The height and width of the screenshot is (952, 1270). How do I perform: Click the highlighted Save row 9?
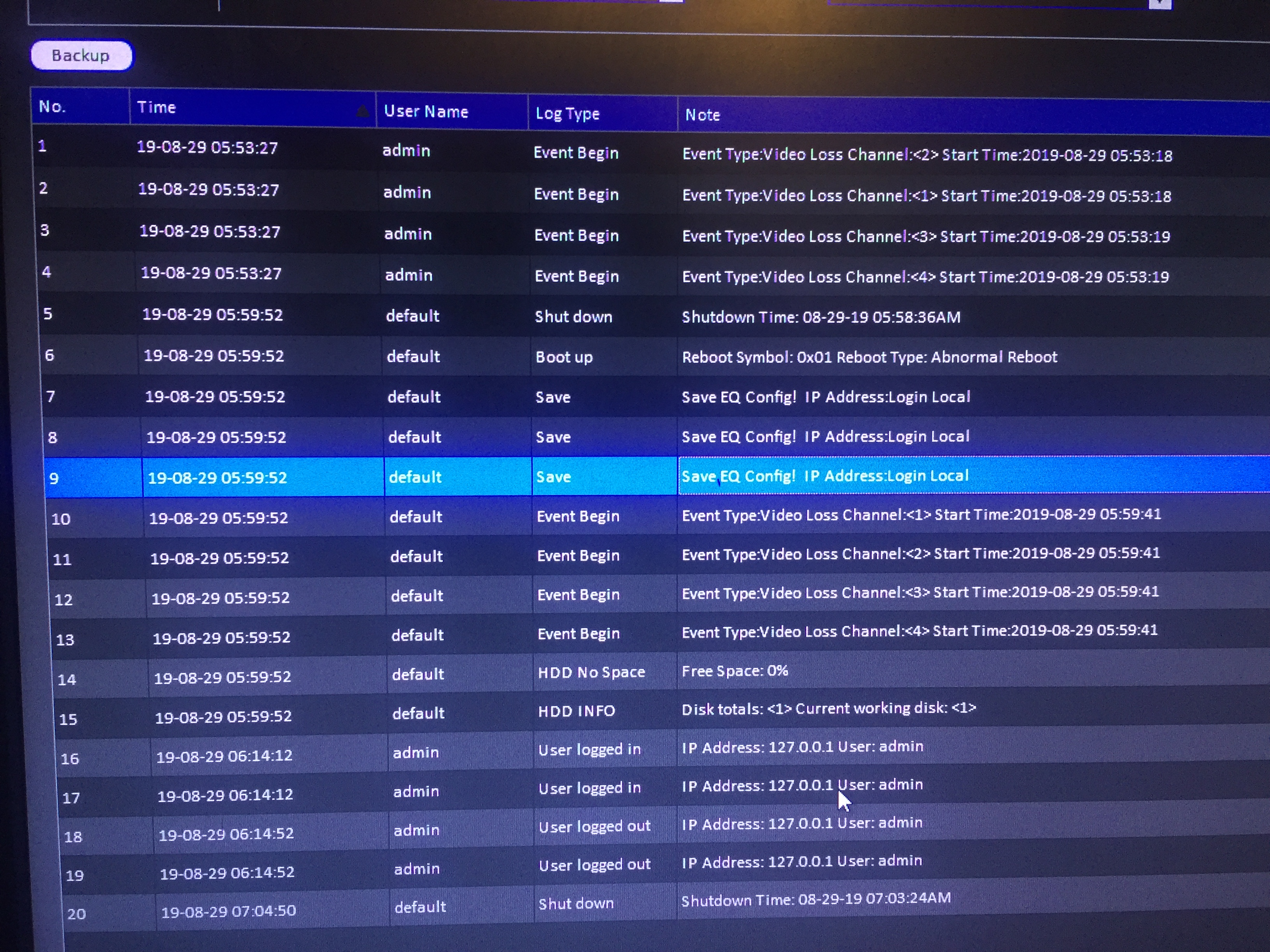(x=553, y=477)
